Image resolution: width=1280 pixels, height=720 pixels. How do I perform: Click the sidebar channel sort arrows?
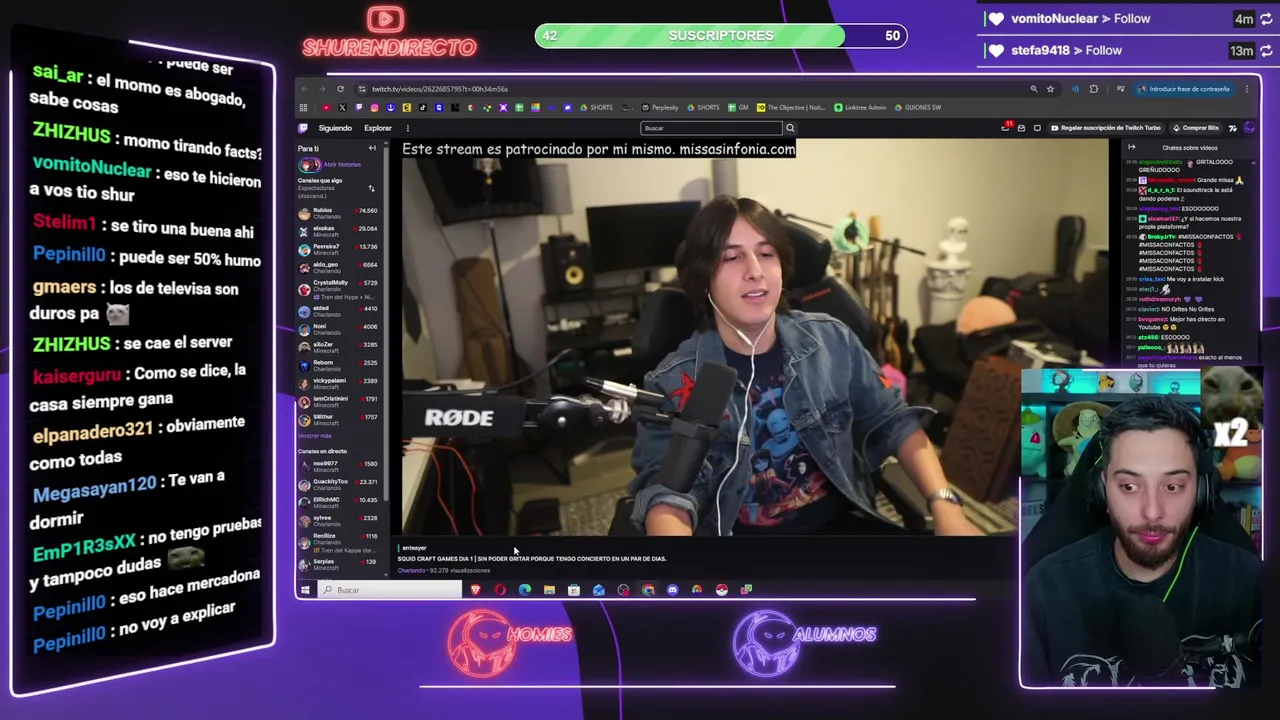[x=371, y=188]
